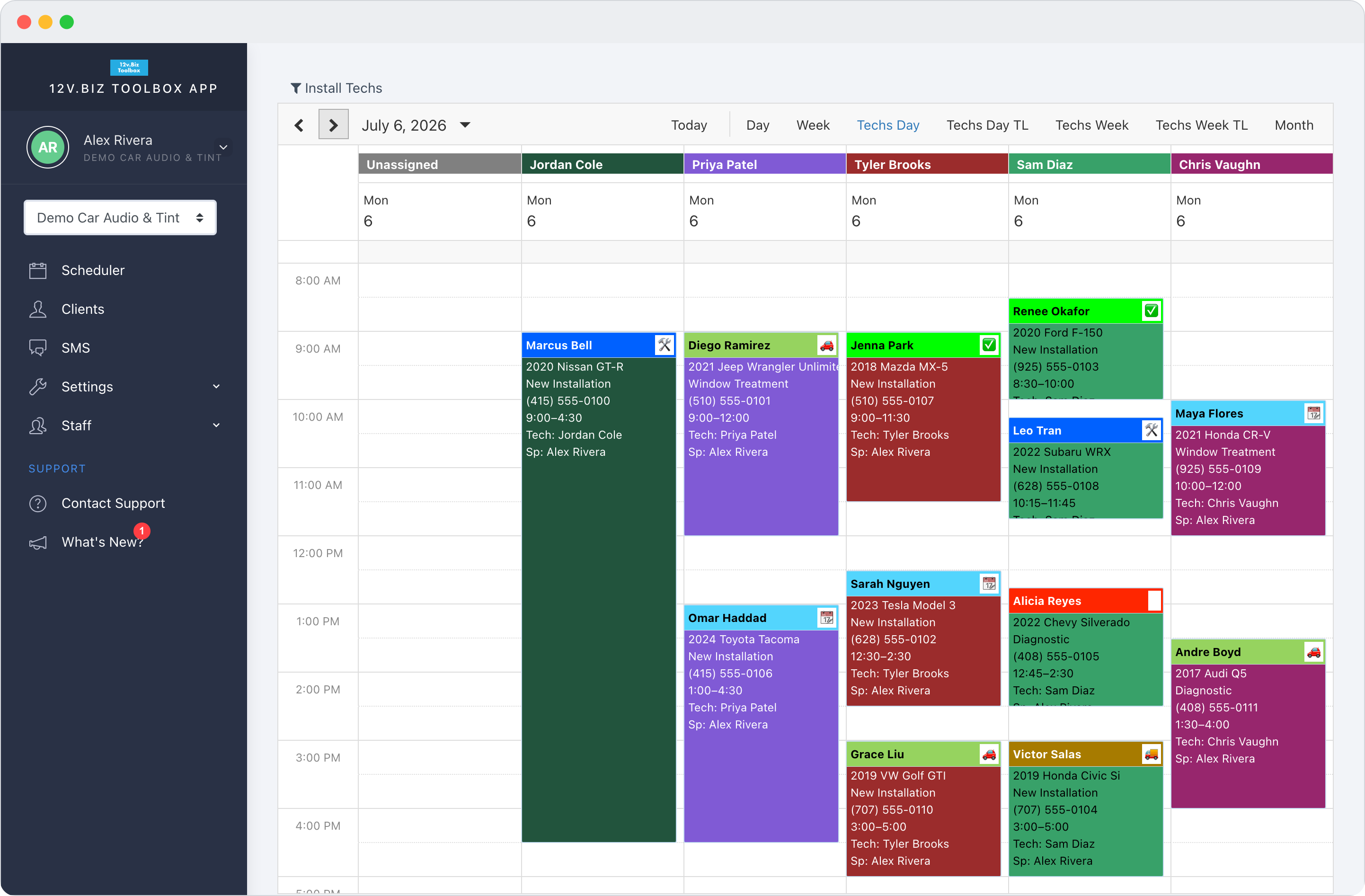
Task: Click the Unassigned column header
Action: tap(440, 164)
